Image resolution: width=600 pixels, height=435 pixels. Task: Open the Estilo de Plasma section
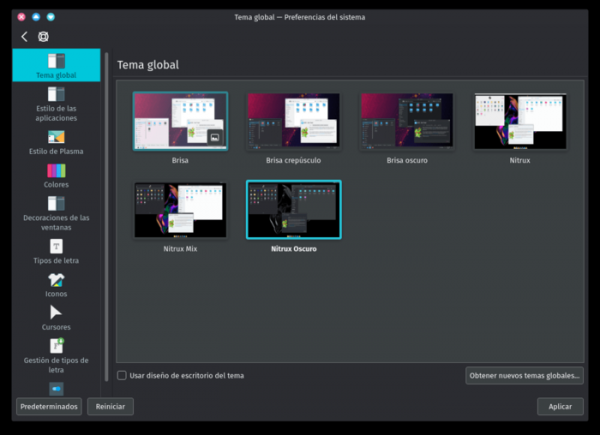click(x=56, y=142)
